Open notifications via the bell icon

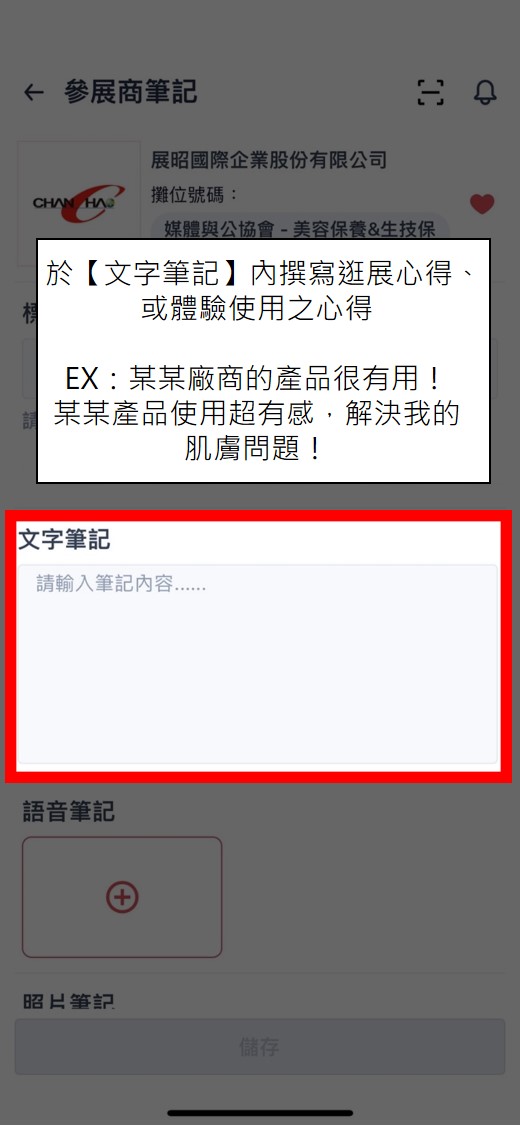coord(485,92)
